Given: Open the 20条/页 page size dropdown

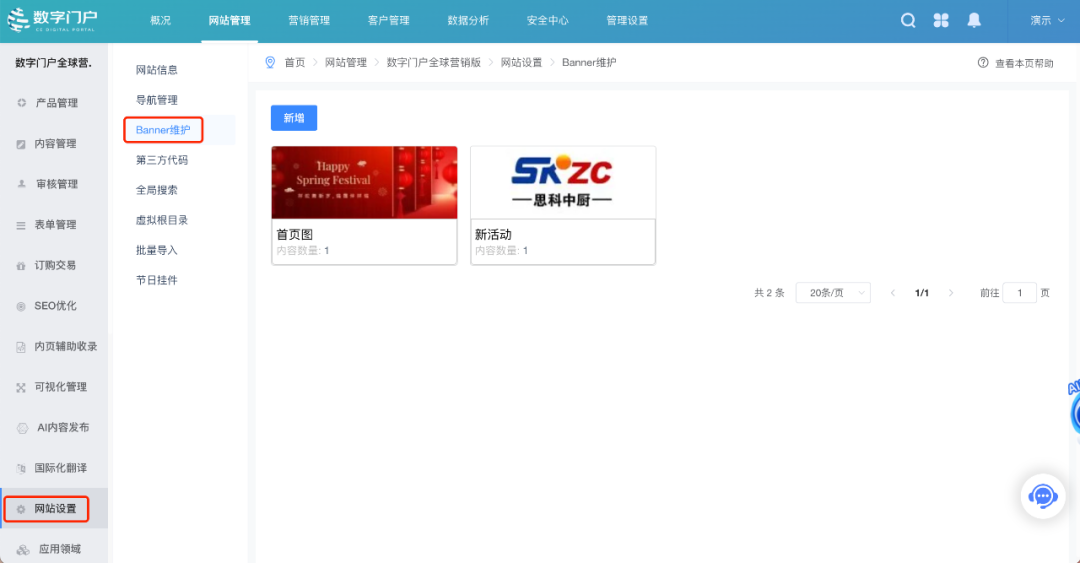Looking at the screenshot, I should tap(833, 293).
